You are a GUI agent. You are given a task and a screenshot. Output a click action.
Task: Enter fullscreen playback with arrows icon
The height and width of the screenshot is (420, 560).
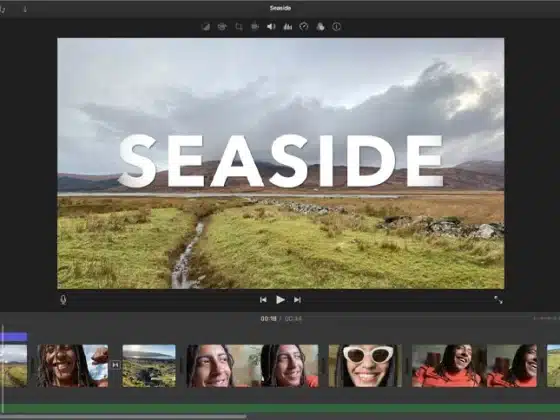[x=498, y=300]
